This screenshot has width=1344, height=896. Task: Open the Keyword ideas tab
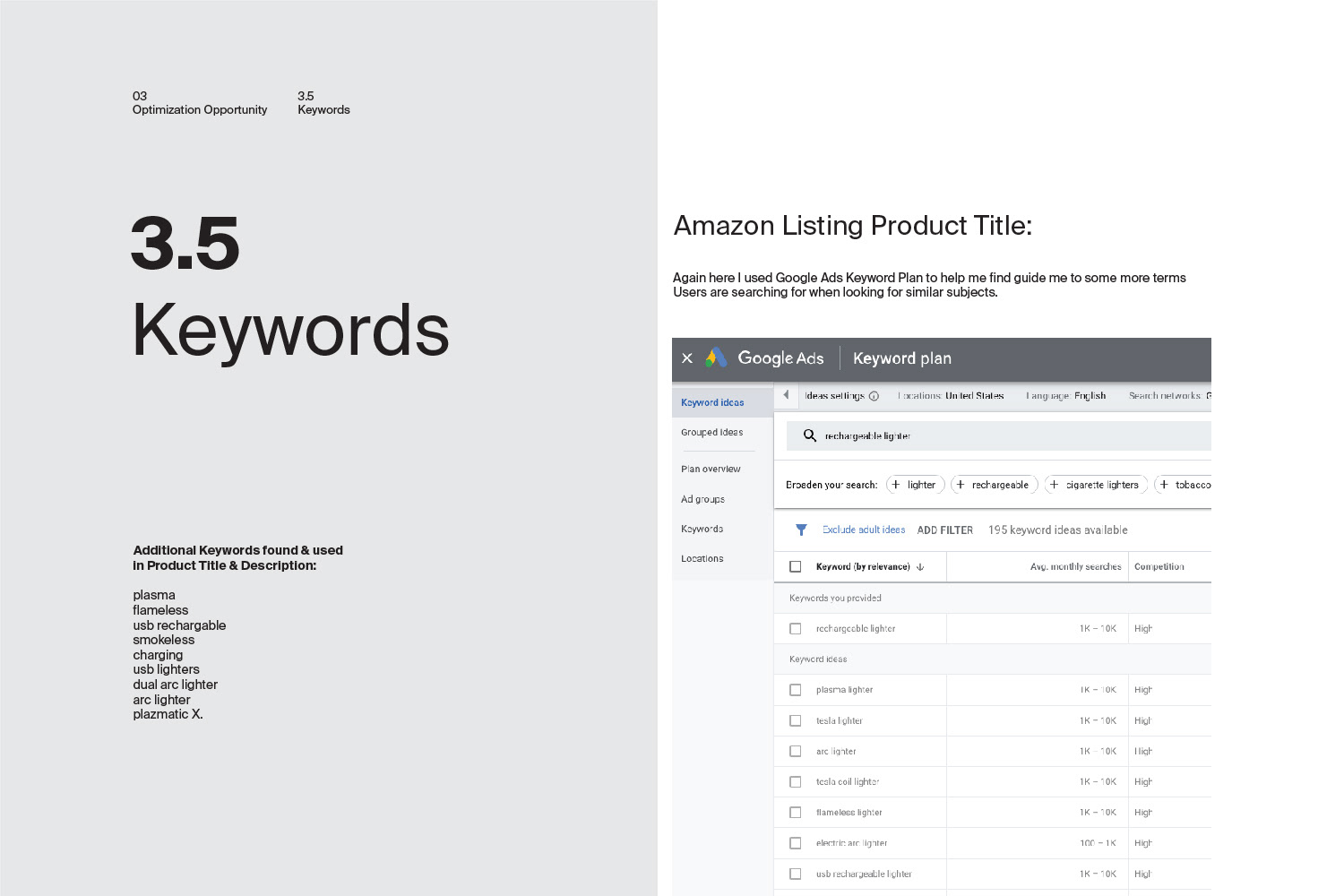(722, 402)
